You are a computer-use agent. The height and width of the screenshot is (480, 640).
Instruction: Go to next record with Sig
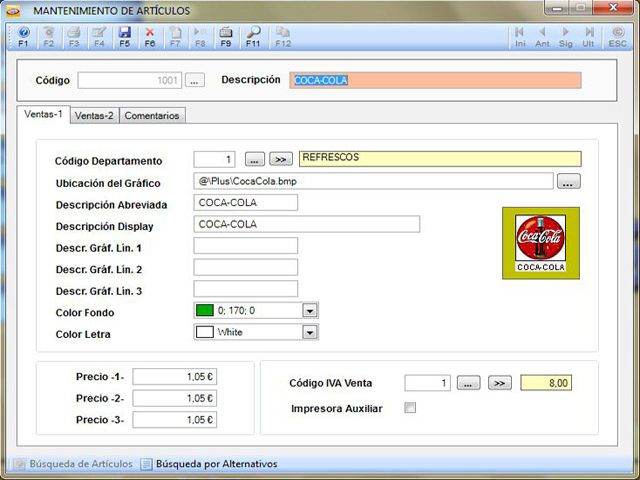click(565, 37)
